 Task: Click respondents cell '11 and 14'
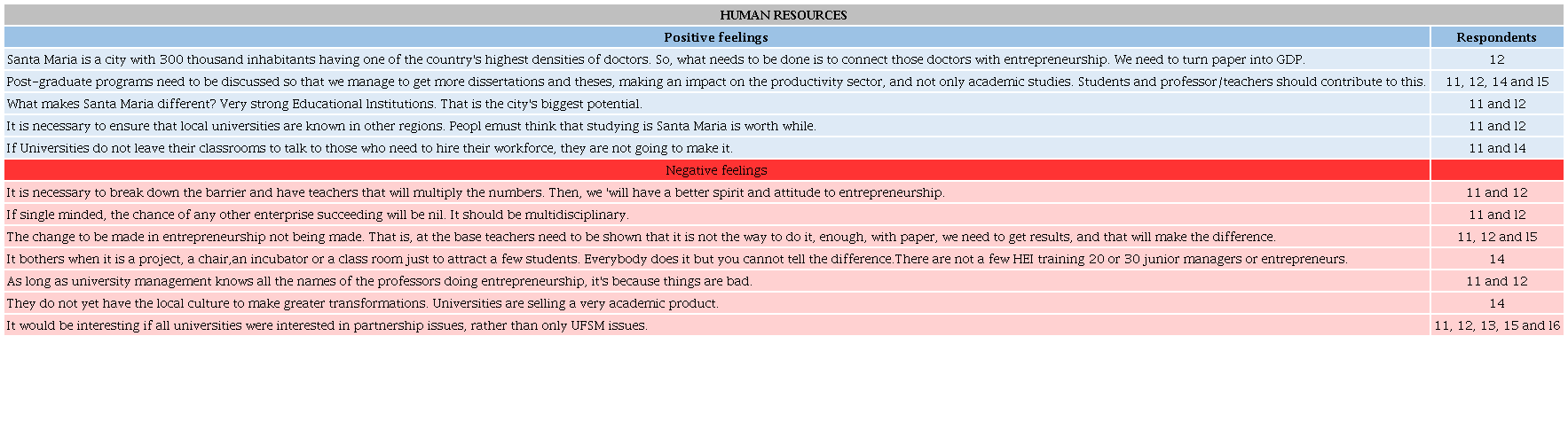click(x=1496, y=148)
